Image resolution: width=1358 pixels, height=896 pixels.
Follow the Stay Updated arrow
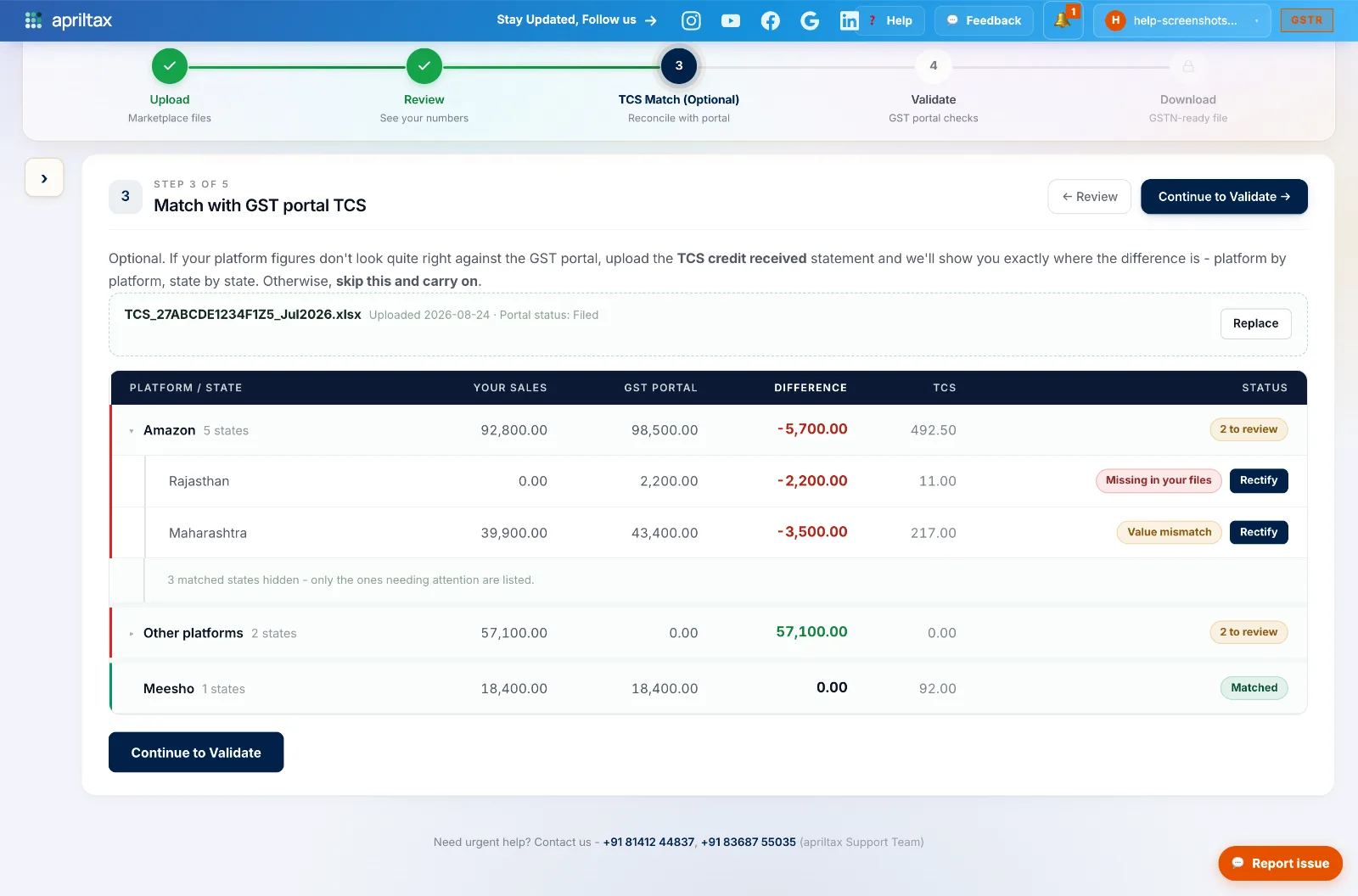click(651, 20)
